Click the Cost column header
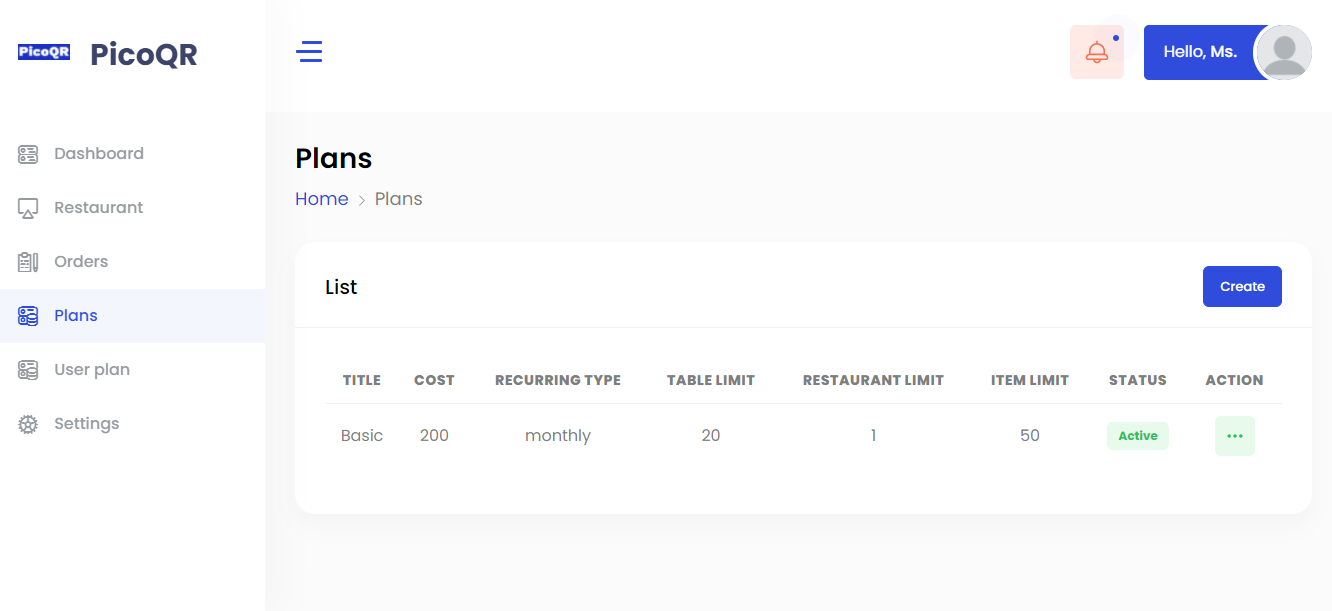 (434, 380)
